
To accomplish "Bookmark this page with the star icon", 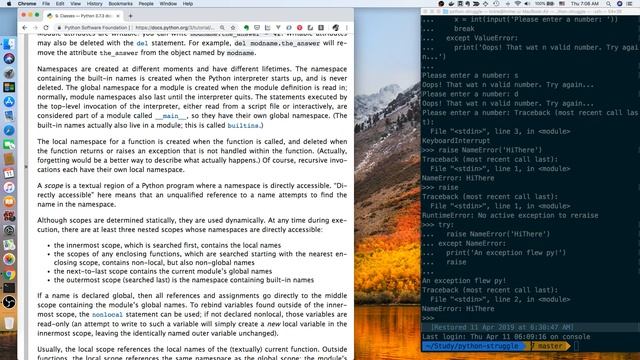I will pyautogui.click(x=233, y=28).
